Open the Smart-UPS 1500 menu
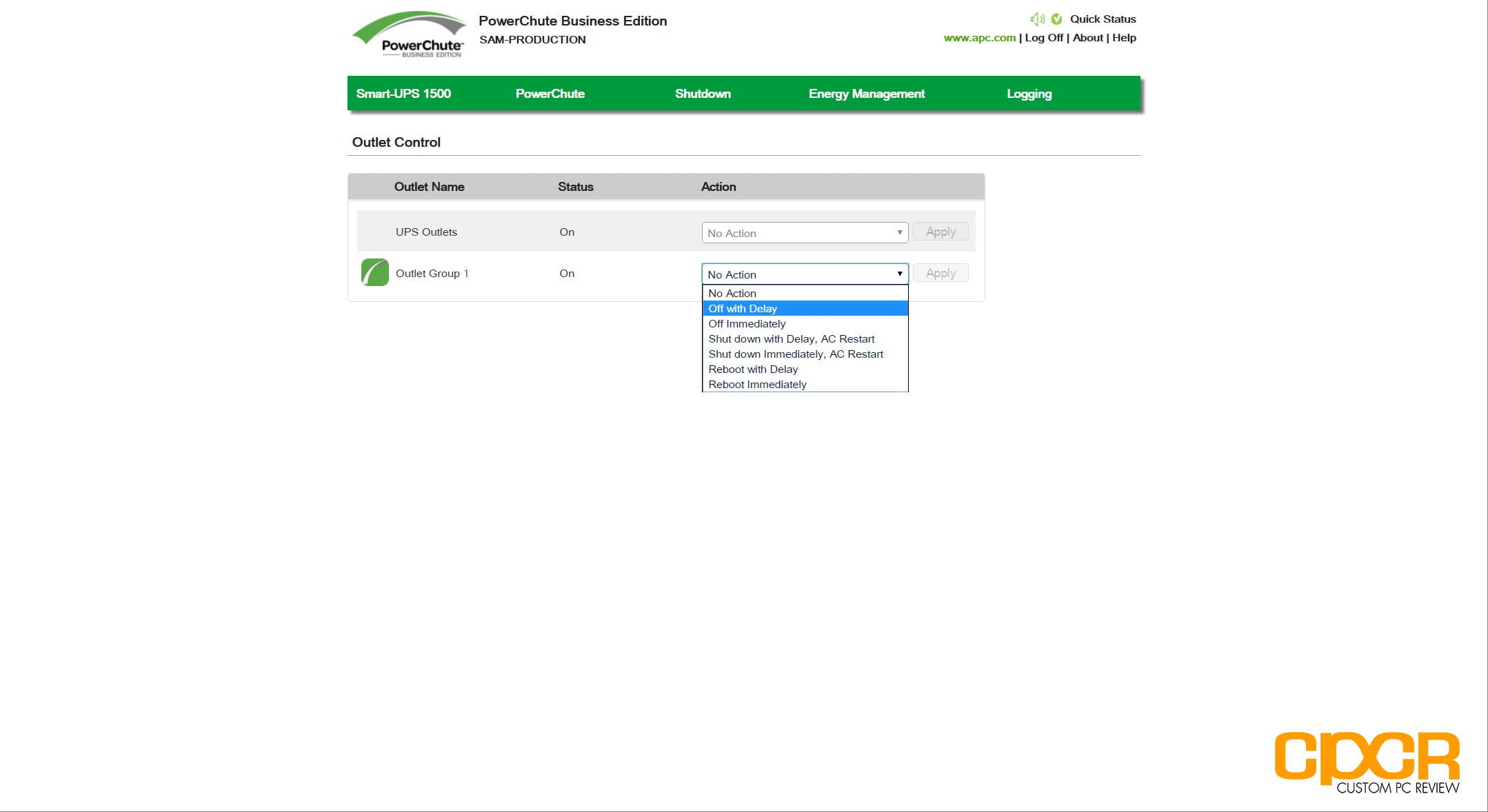The width and height of the screenshot is (1488, 812). pyautogui.click(x=403, y=94)
